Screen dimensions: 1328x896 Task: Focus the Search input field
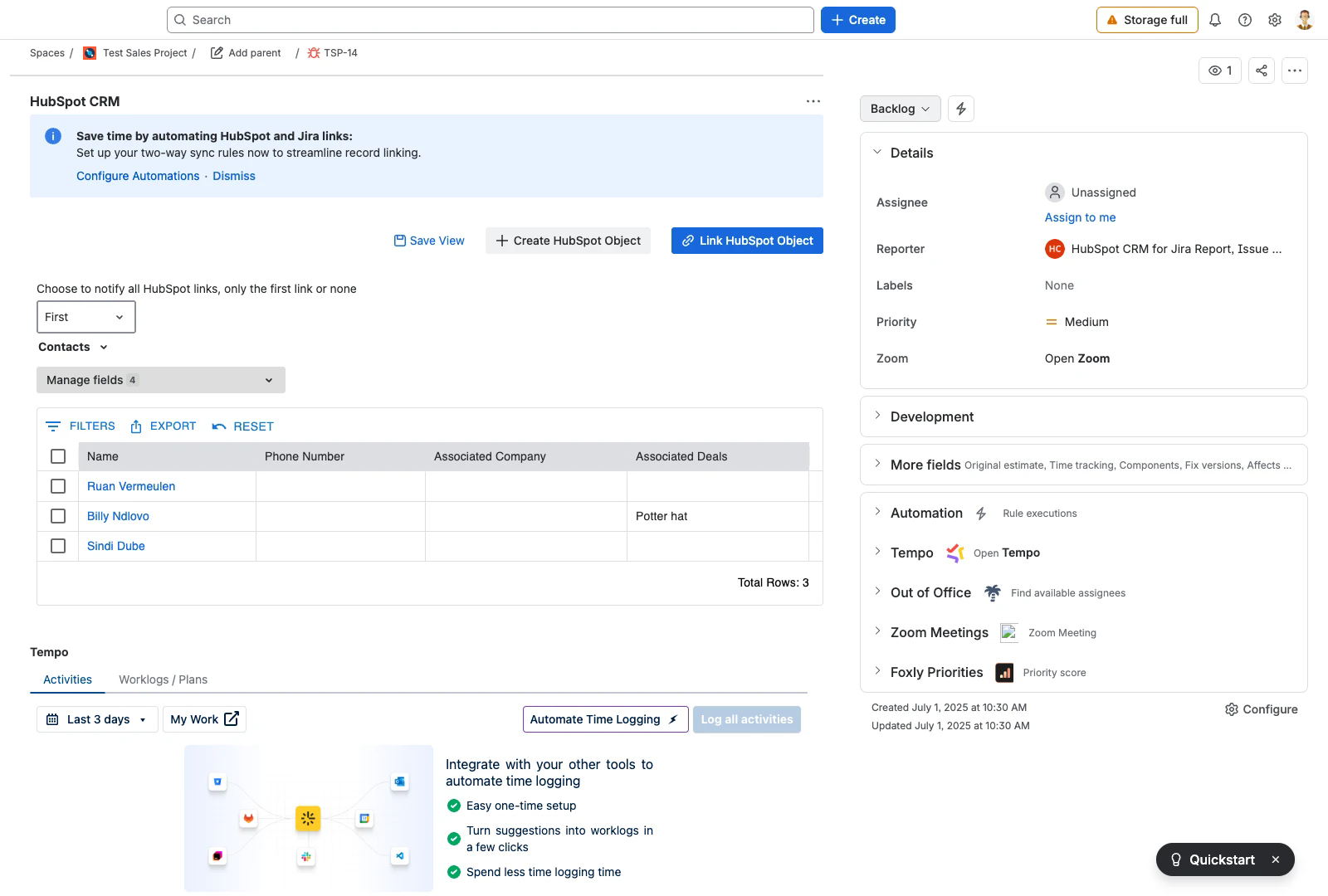pos(491,20)
